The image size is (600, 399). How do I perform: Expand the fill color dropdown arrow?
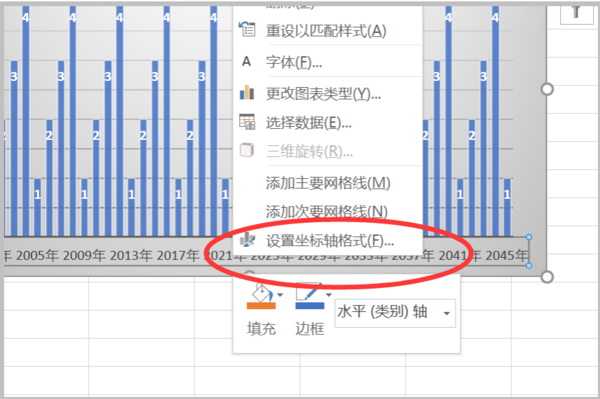point(280,295)
